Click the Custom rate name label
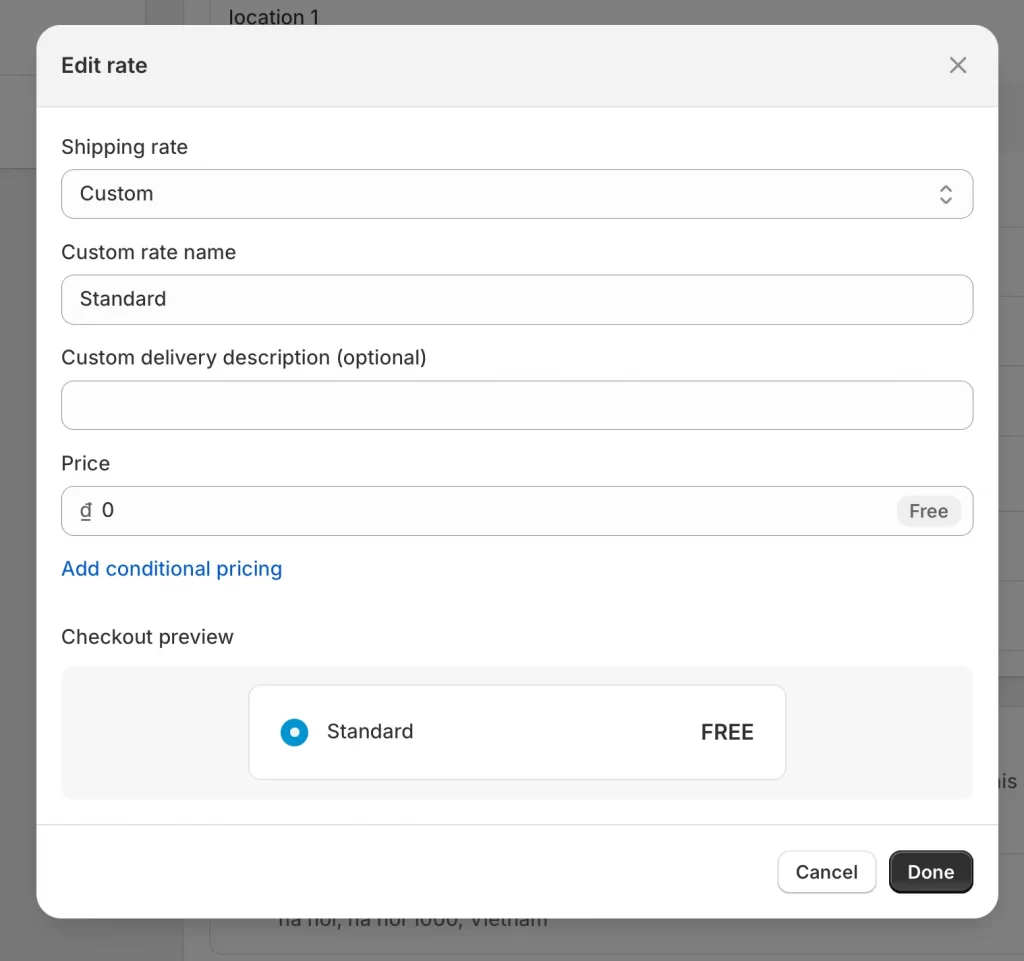The image size is (1024, 961). coord(148,252)
